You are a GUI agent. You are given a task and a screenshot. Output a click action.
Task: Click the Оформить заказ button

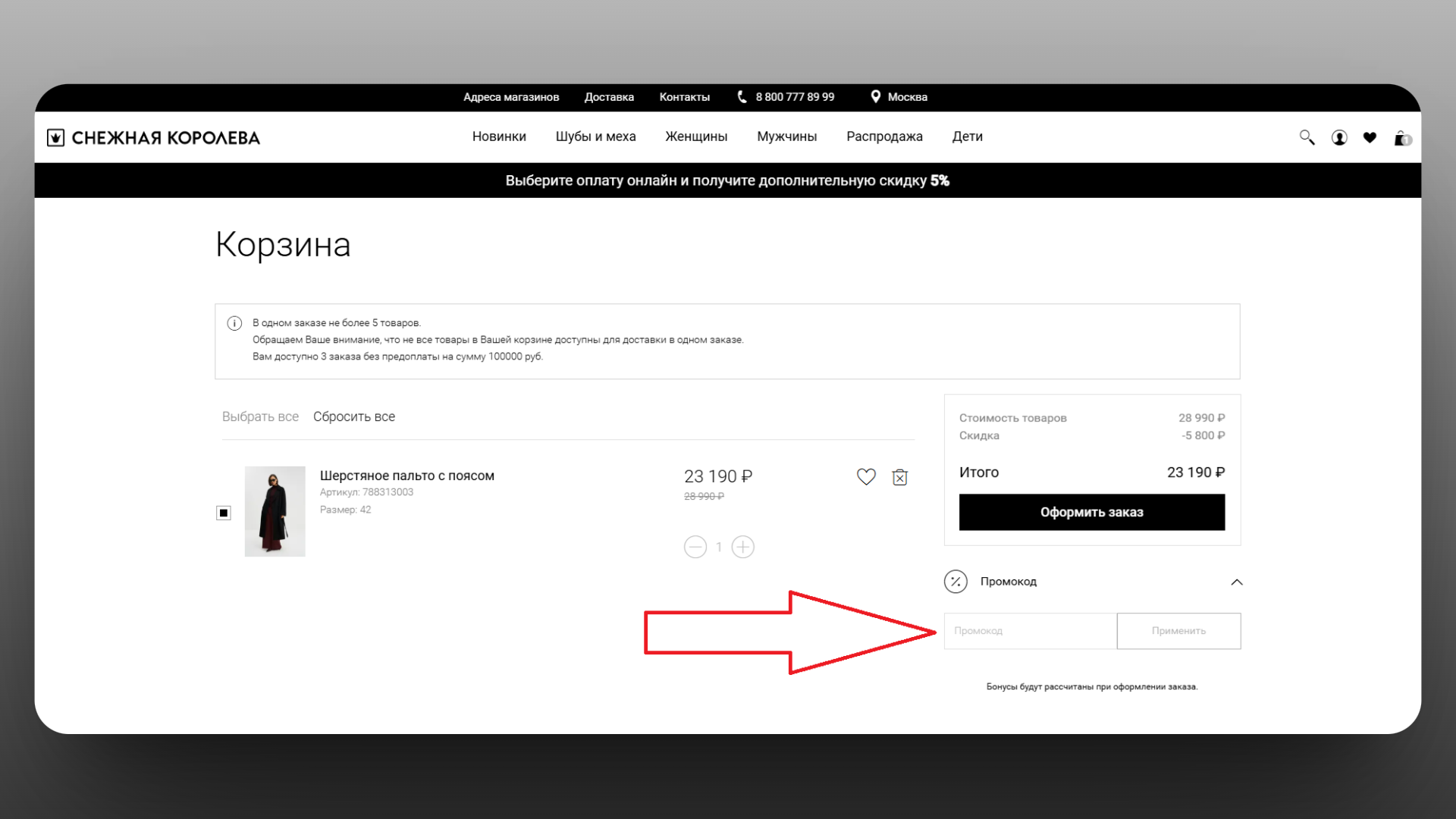pos(1092,512)
